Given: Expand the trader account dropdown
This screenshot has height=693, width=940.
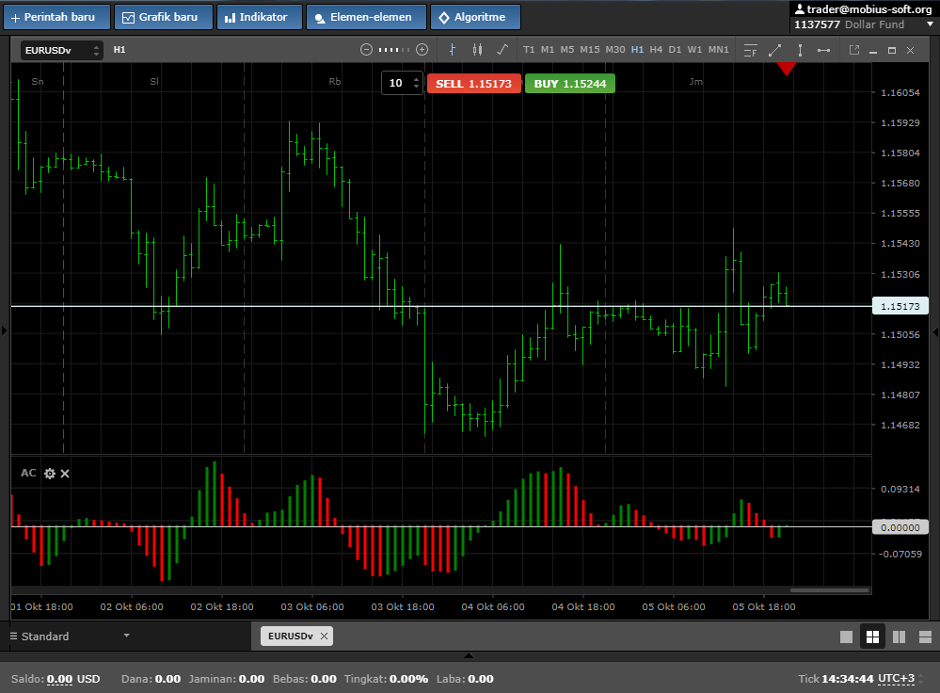Looking at the screenshot, I should [930, 25].
